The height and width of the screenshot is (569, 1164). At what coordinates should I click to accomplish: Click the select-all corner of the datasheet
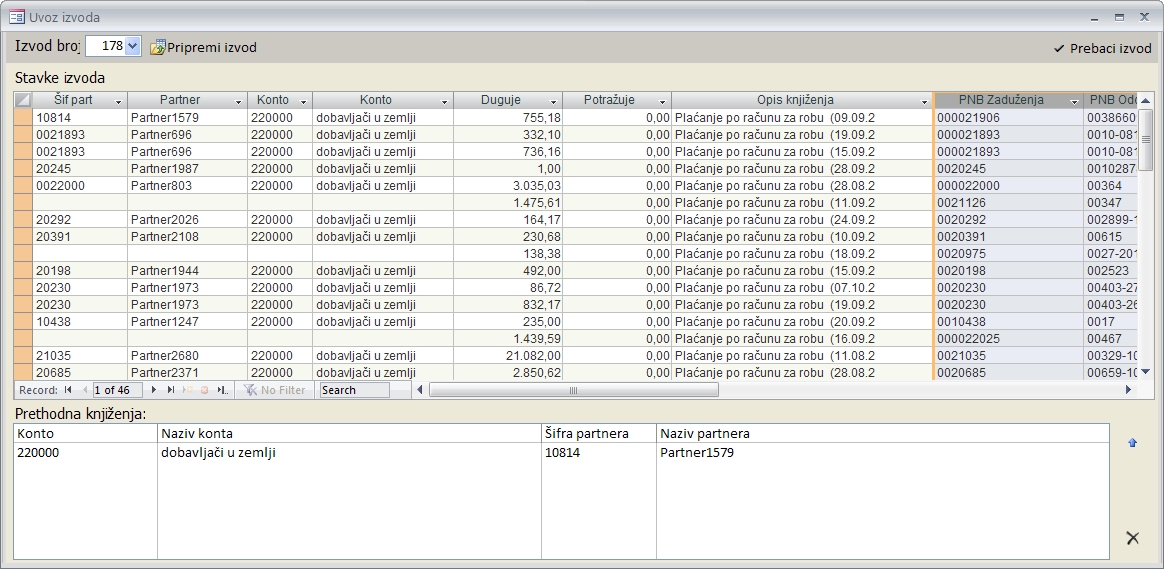click(x=23, y=100)
